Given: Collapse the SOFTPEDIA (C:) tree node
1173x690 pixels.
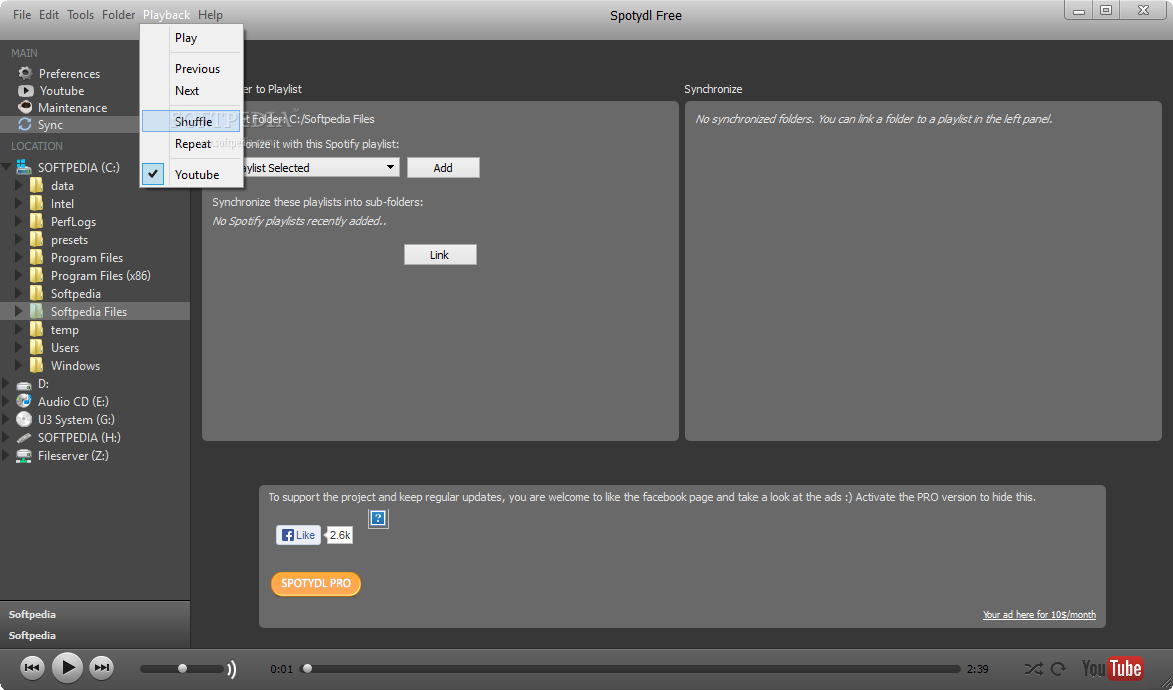Looking at the screenshot, I should 7,167.
